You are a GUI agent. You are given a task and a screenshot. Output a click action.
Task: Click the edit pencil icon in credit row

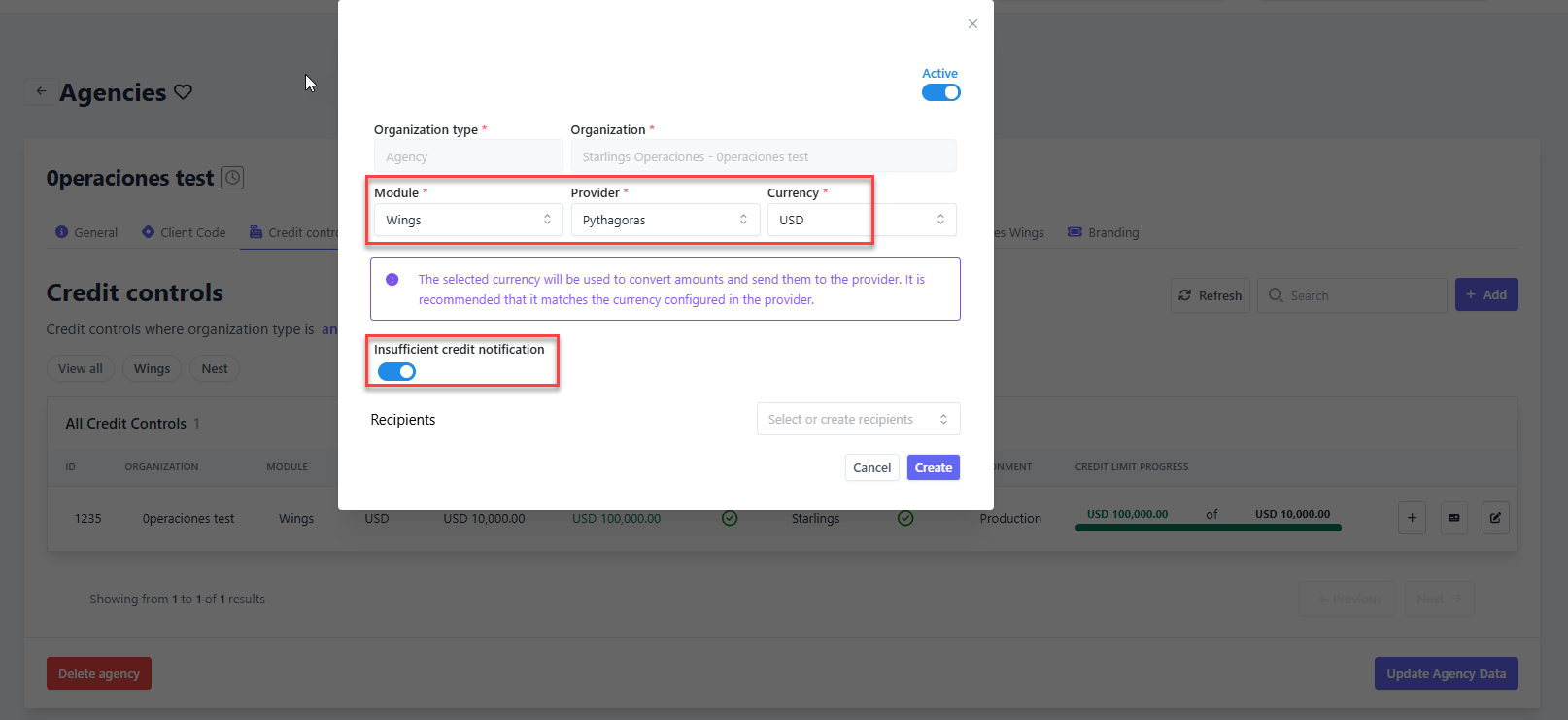point(1495,518)
